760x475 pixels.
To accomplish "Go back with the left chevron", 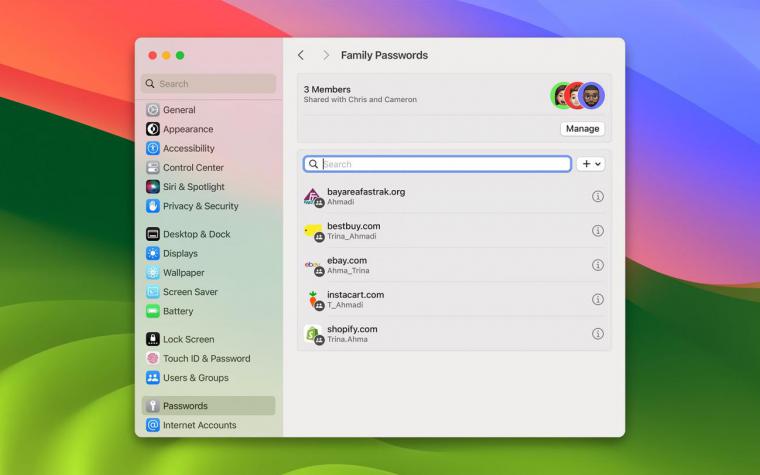I will click(301, 55).
